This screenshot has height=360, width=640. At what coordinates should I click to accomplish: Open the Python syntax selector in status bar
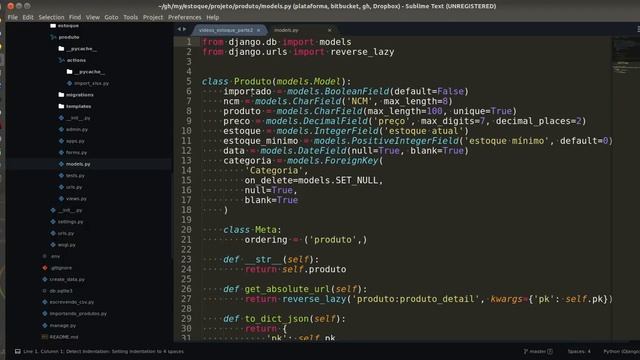(621, 351)
